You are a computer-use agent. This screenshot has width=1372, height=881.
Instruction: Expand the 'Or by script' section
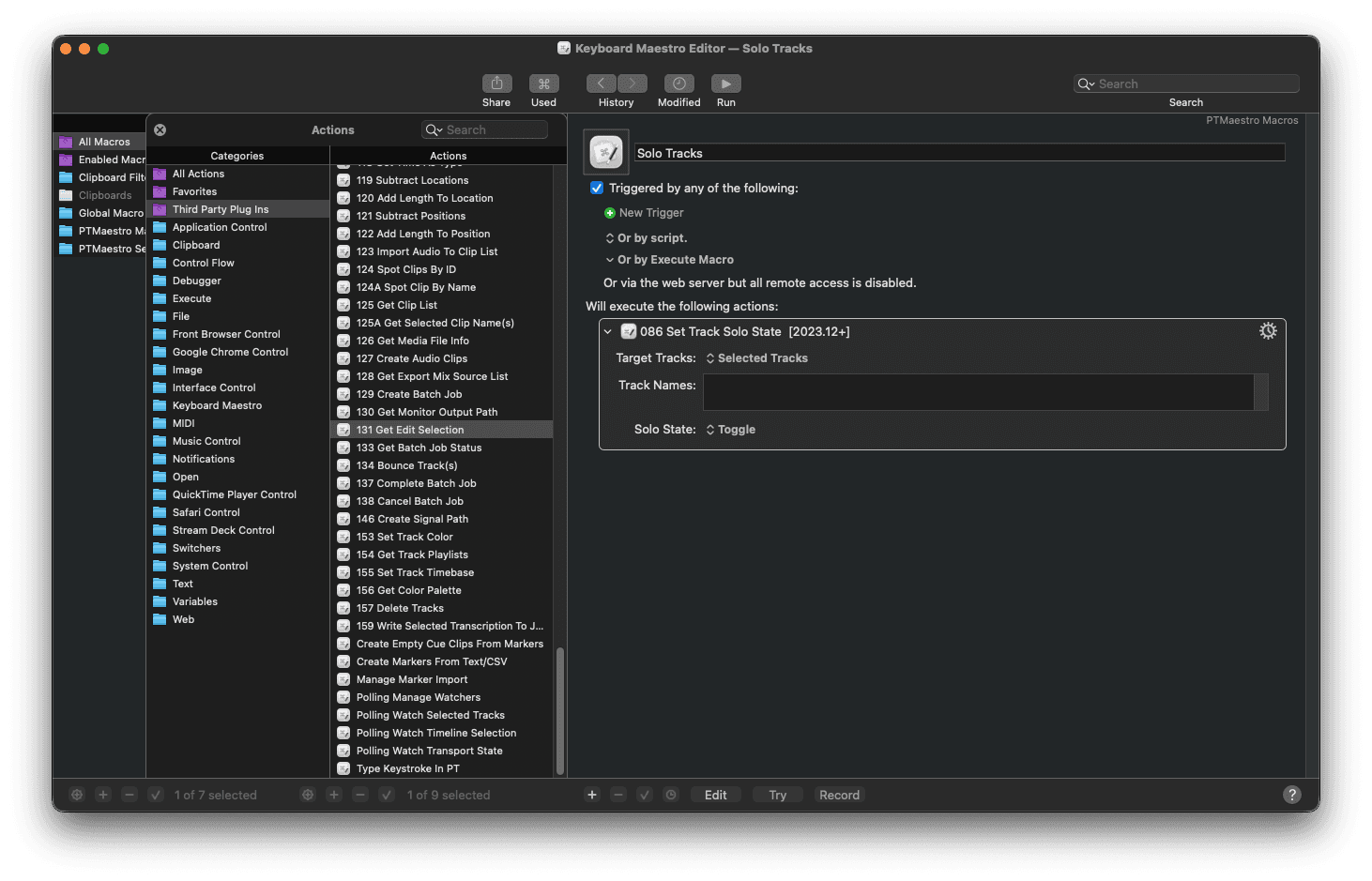(610, 238)
